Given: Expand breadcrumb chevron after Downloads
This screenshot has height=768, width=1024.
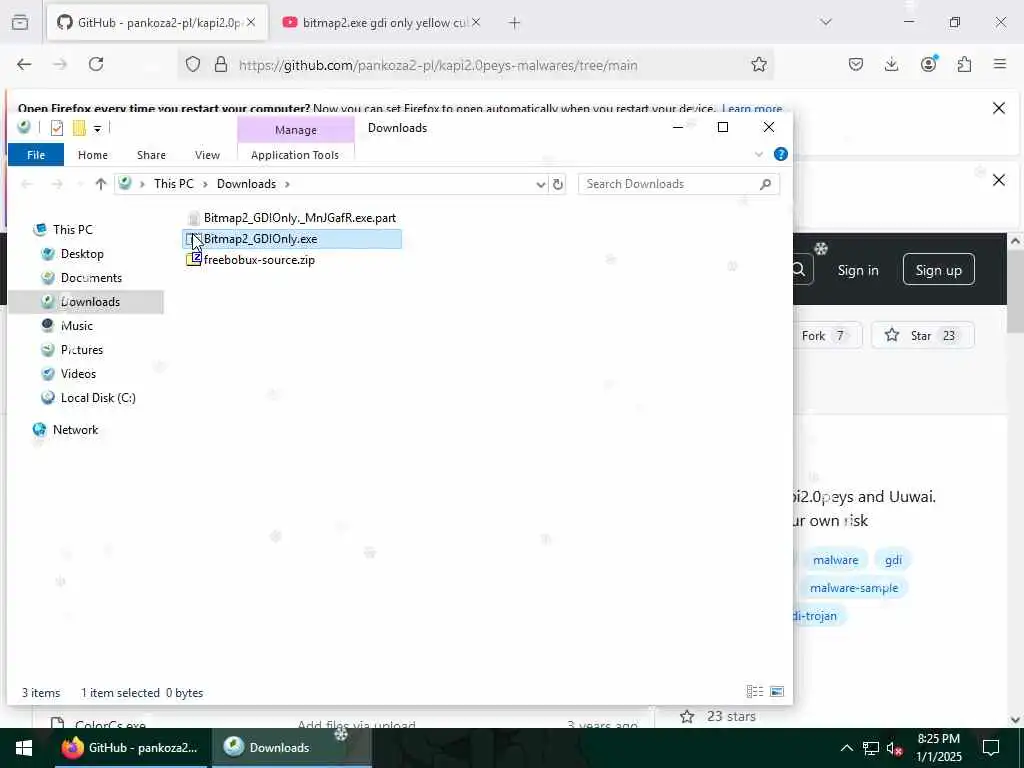Looking at the screenshot, I should [x=287, y=184].
